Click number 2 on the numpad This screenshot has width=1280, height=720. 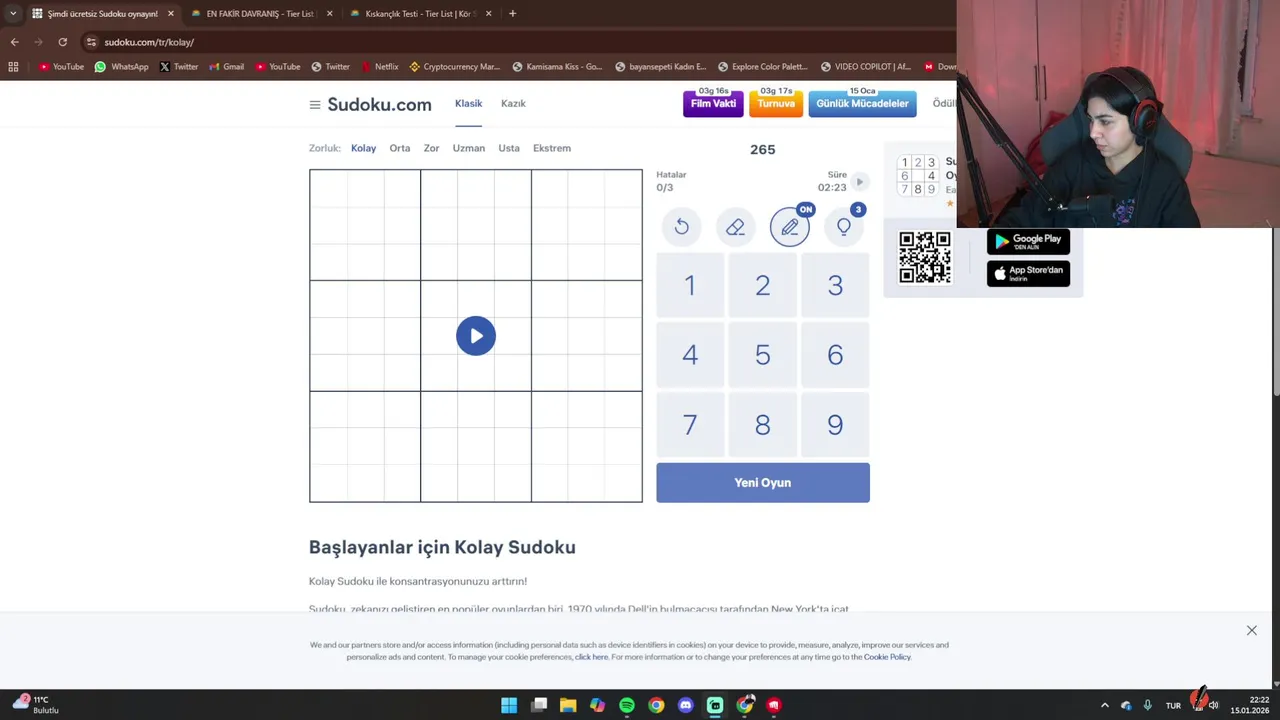763,286
